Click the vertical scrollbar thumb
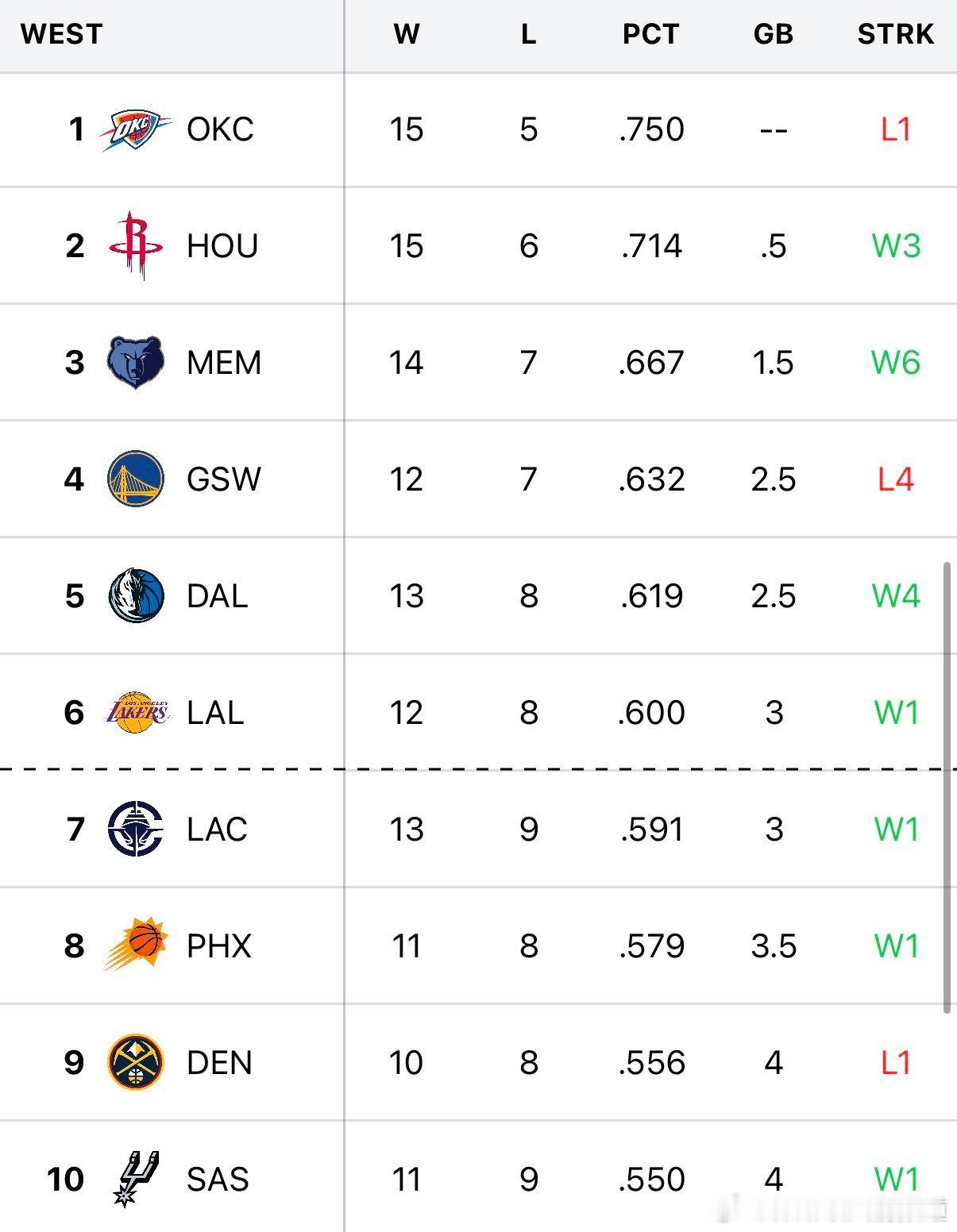The width and height of the screenshot is (957, 1232). coord(947,787)
